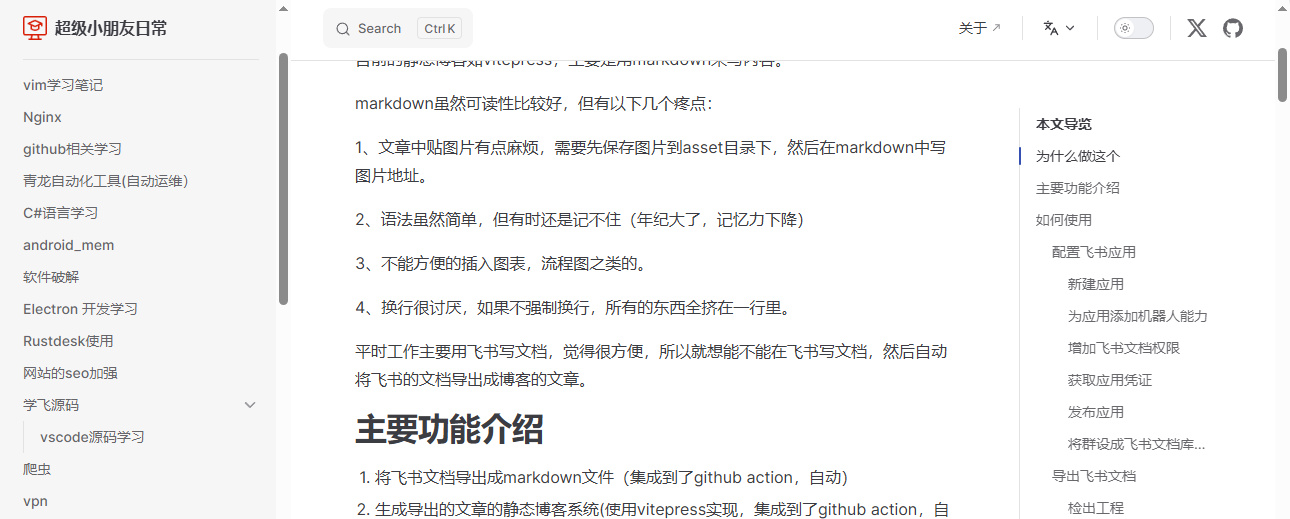Viewport: 1290px width, 519px height.
Task: Click the 超级小朋友日常 site title
Action: coord(111,28)
